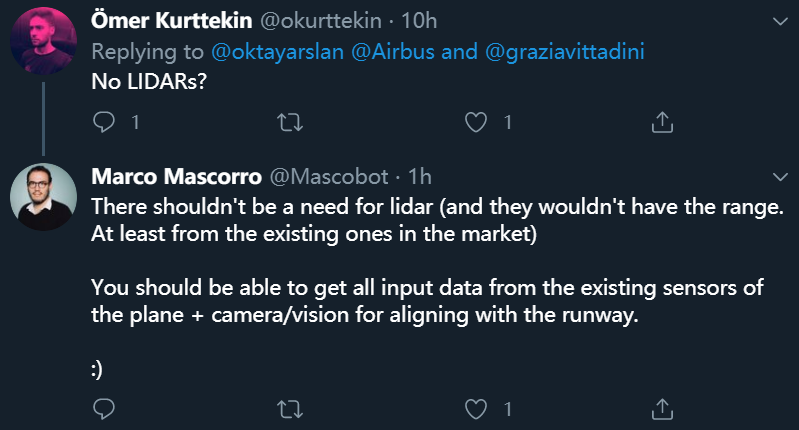Viewport: 799px width, 430px height.
Task: Reply to Marco Mascorro's tweet
Action: 104,408
